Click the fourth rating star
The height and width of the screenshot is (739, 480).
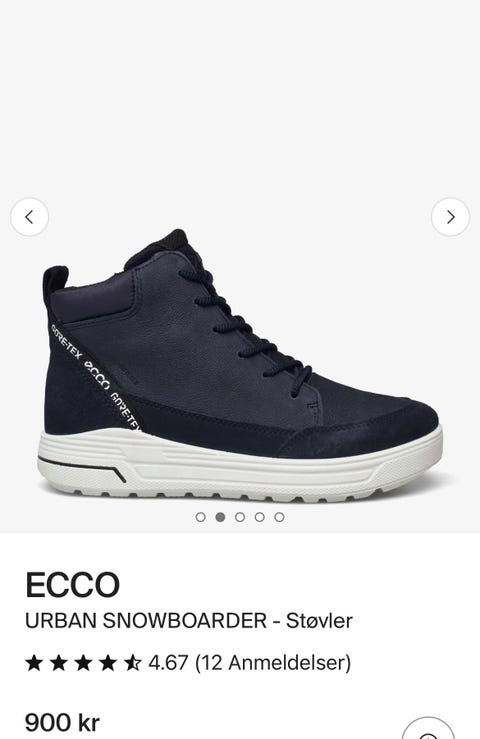108,663
